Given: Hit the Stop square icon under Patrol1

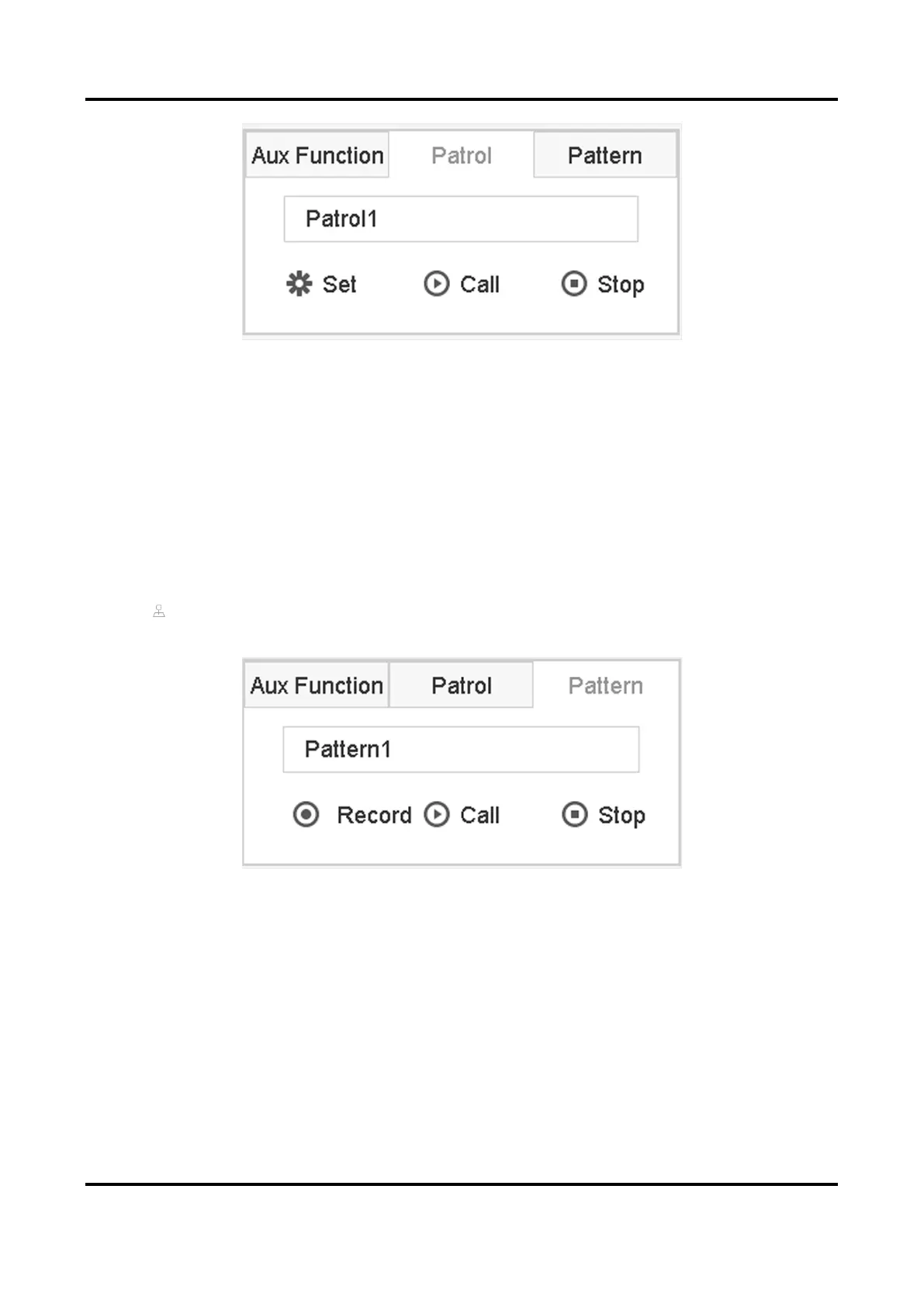Looking at the screenshot, I should [573, 284].
